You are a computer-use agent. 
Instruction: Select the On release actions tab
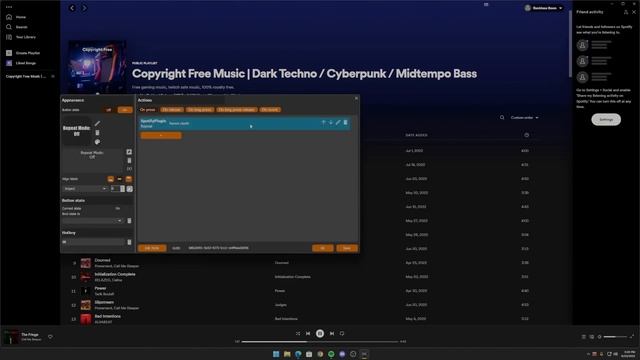pyautogui.click(x=172, y=110)
